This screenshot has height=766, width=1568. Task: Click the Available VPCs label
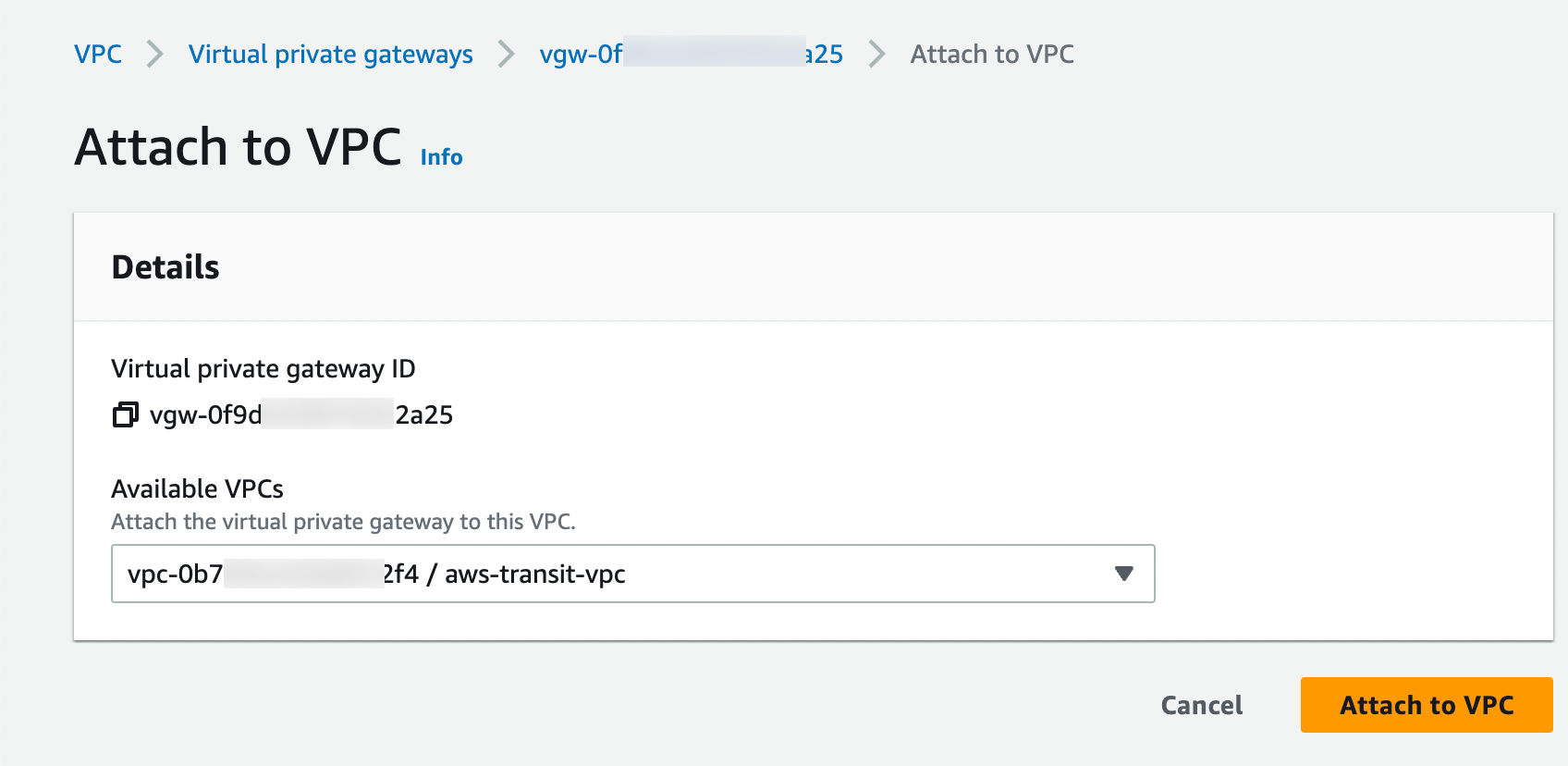click(x=197, y=488)
